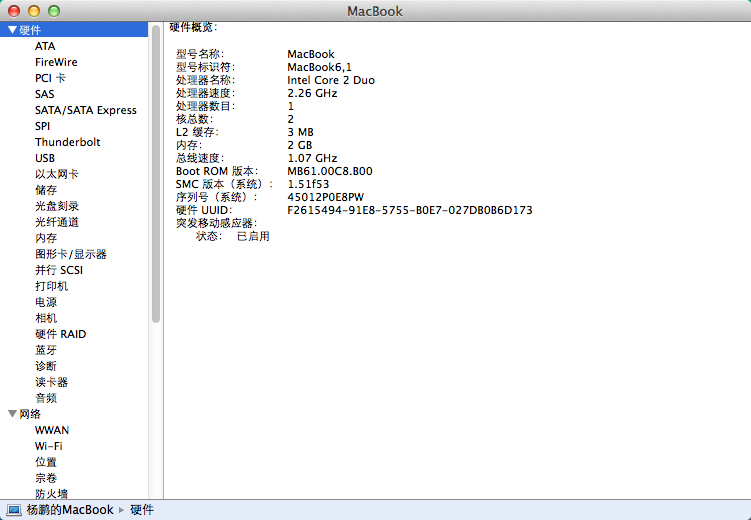Screen dimensions: 751x520
Task: Select the 宗卷 entry
Action: (46, 478)
